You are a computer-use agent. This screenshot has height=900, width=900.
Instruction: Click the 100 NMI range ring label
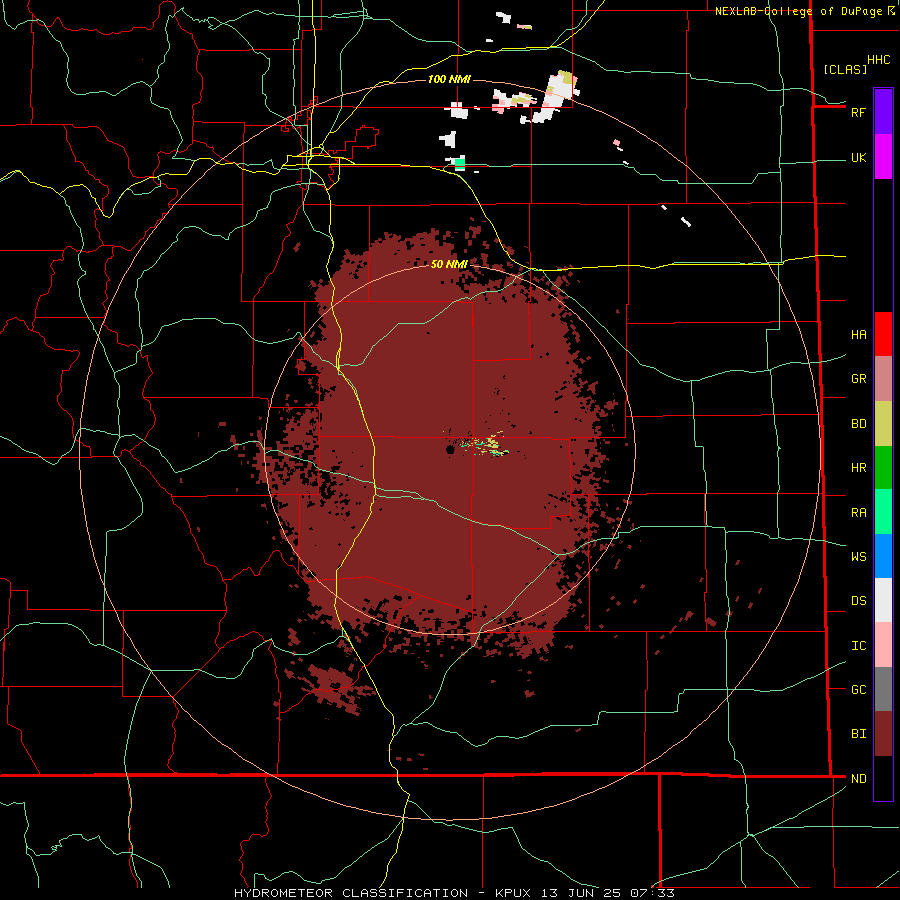pos(449,79)
